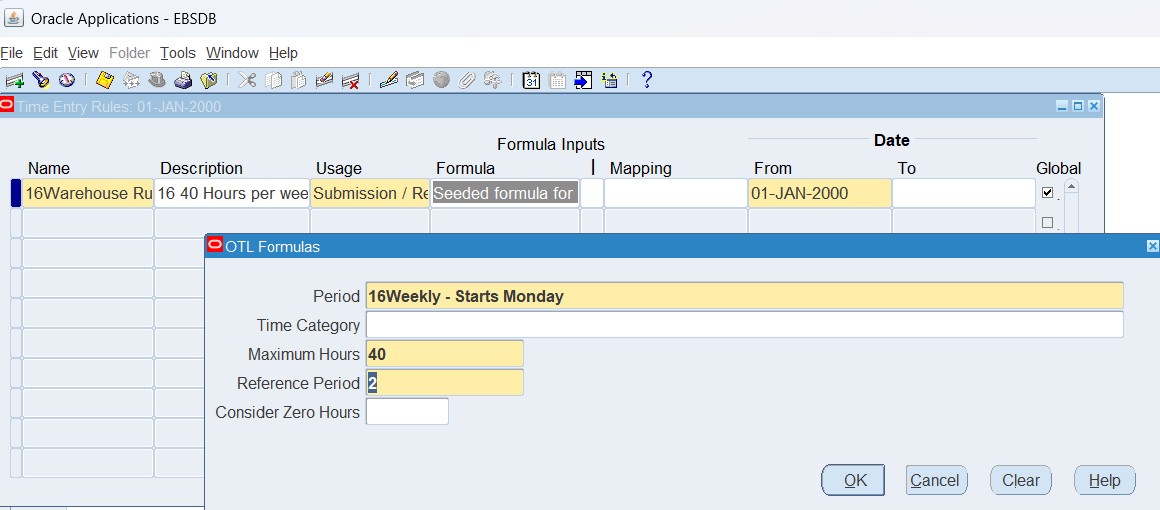Screen dimensions: 1160x510
Task: Open the Effective Date calendar icon
Action: [532, 81]
